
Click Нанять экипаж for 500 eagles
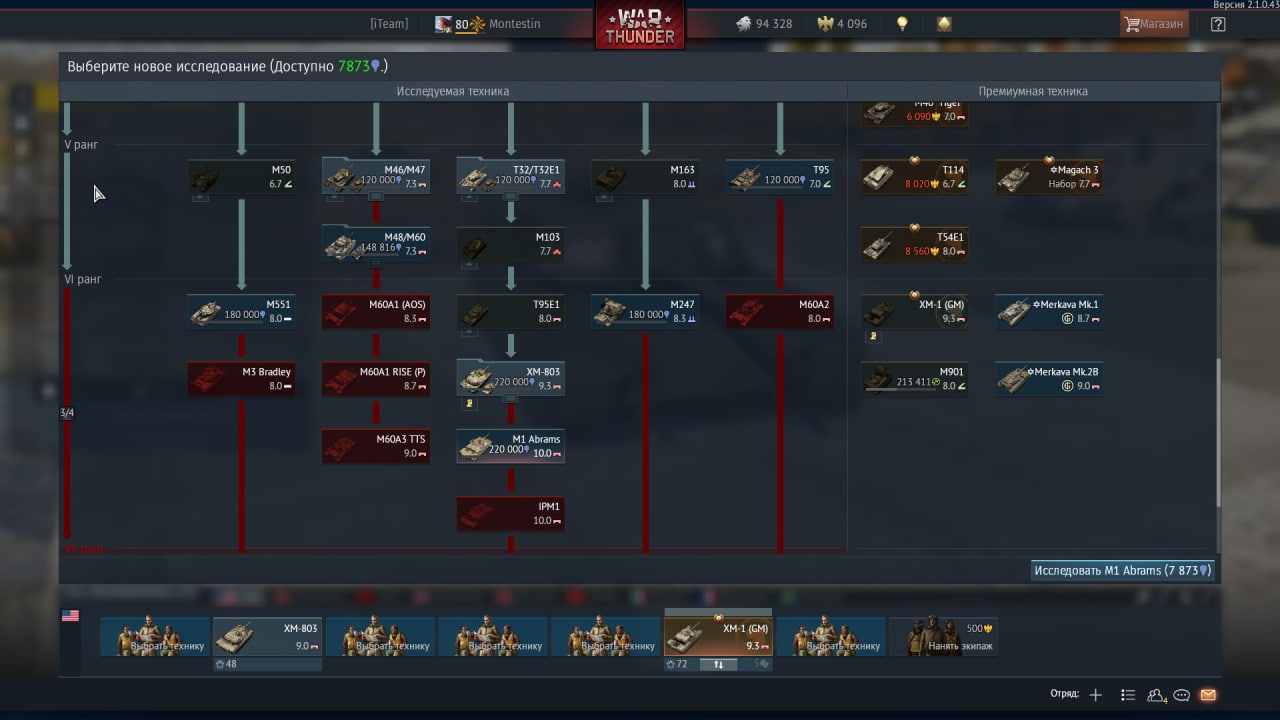(943, 637)
